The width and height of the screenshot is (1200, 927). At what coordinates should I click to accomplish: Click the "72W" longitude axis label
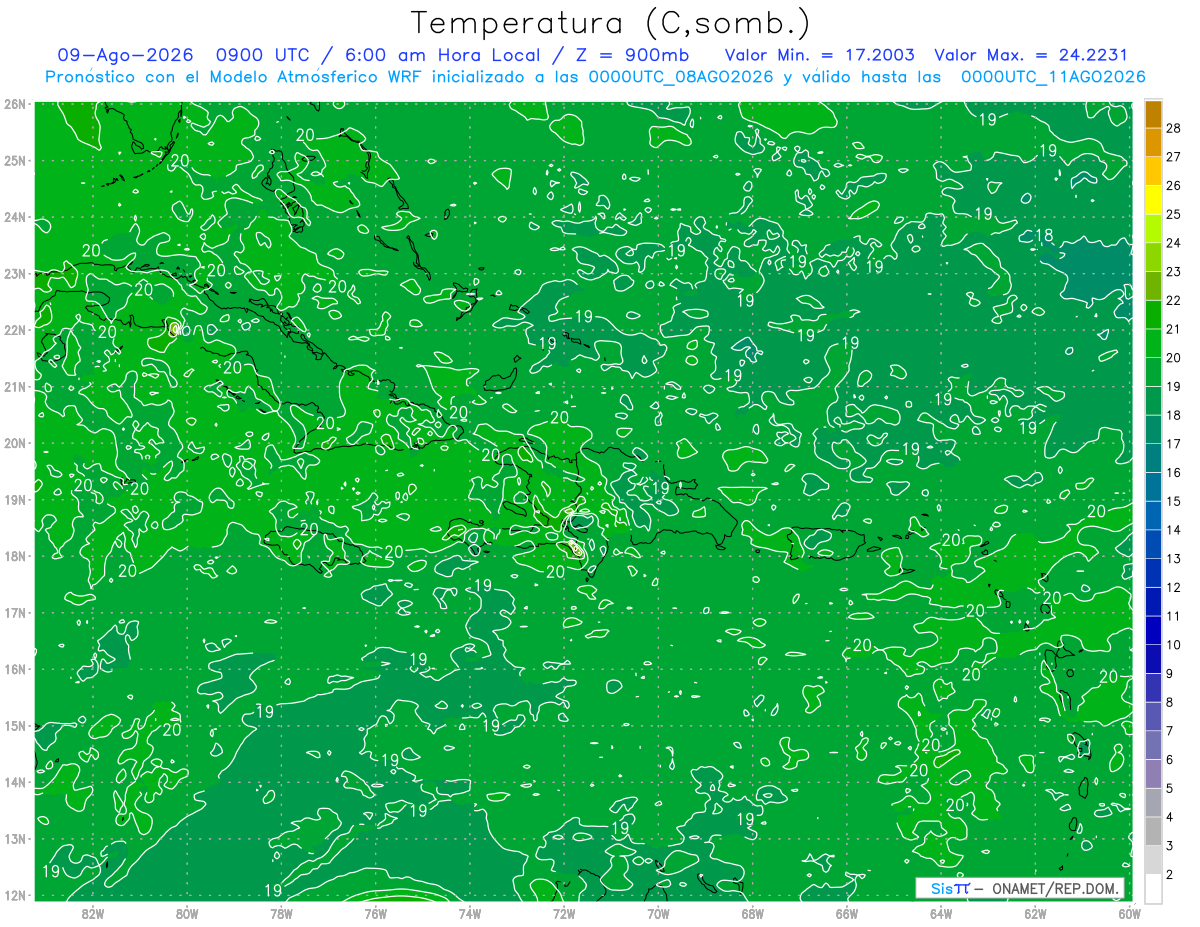564,913
